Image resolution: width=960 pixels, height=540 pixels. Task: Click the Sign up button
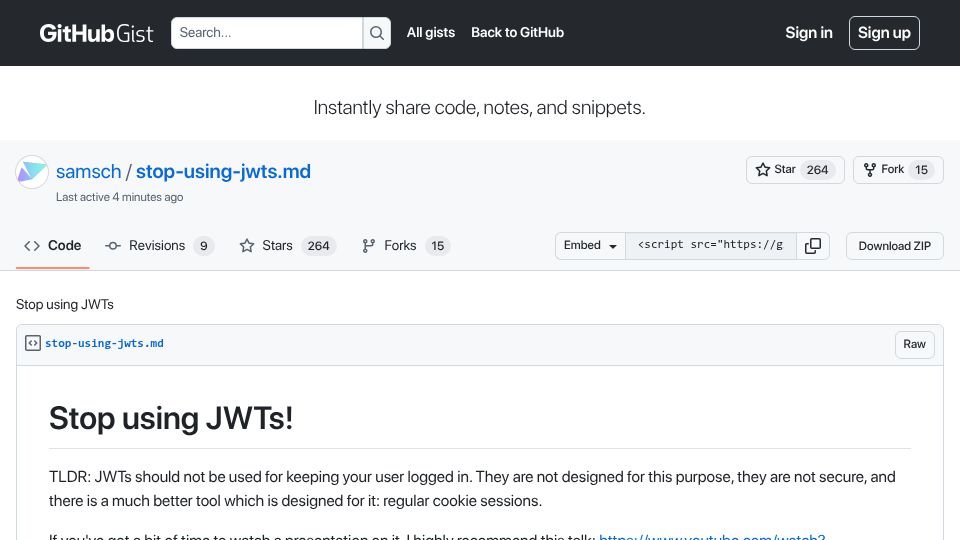[x=884, y=33]
